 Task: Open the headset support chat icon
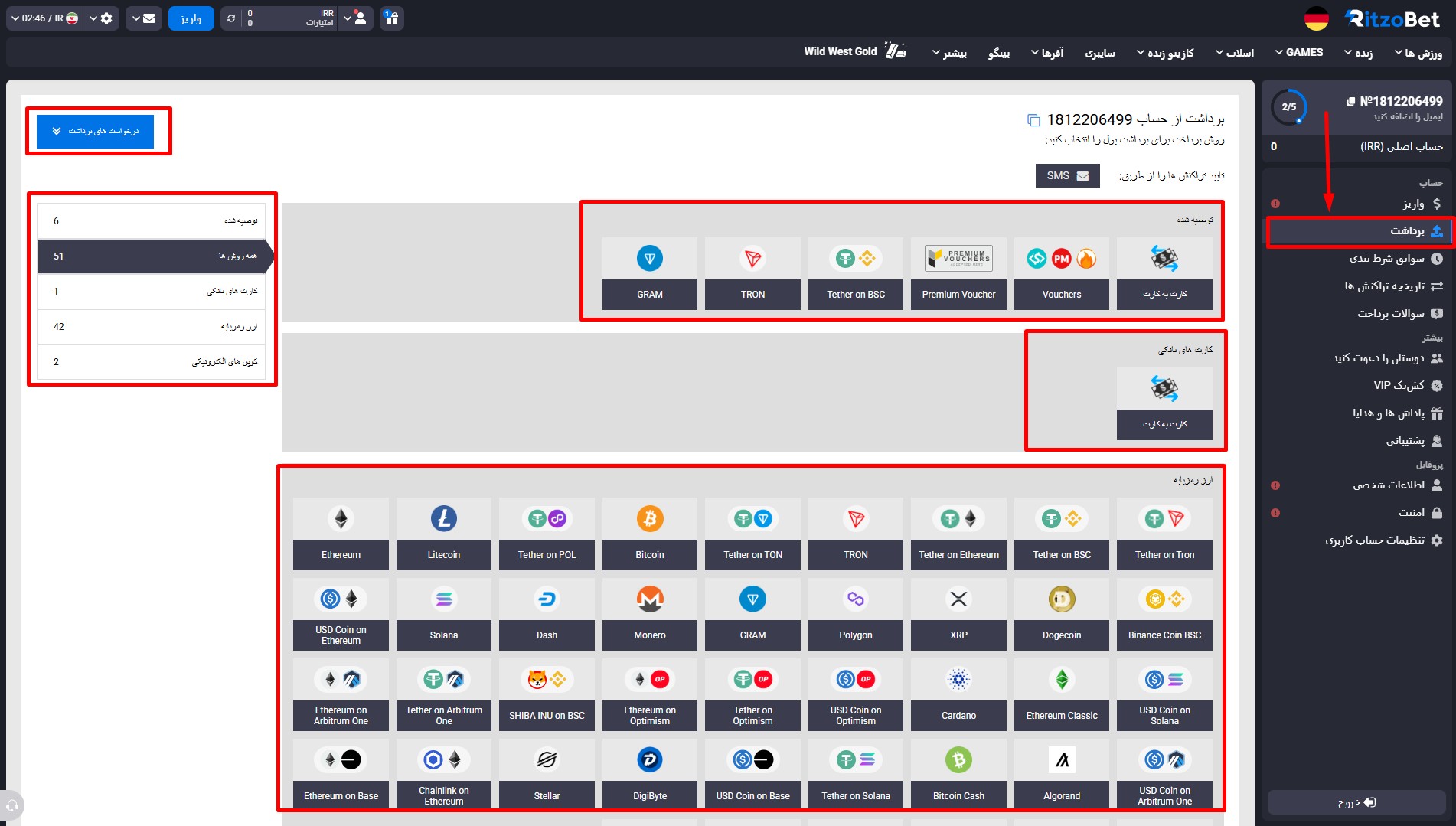click(x=12, y=805)
